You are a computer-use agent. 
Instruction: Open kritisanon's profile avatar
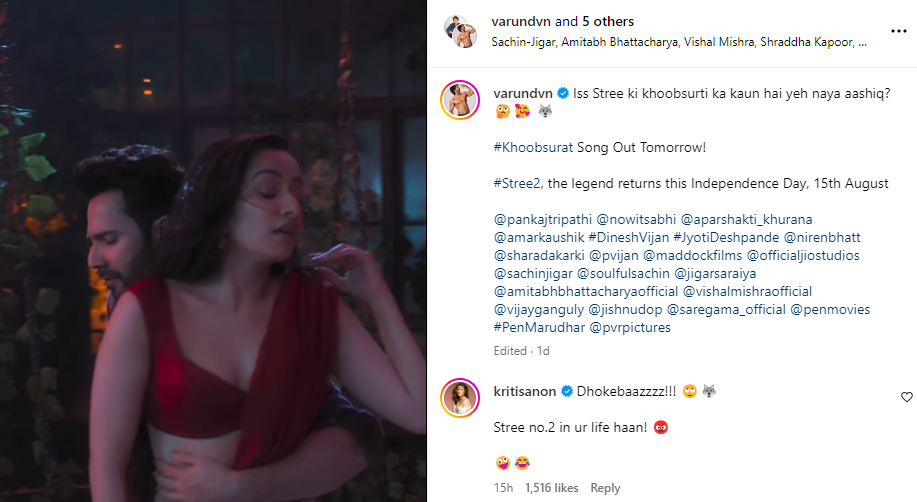click(460, 397)
